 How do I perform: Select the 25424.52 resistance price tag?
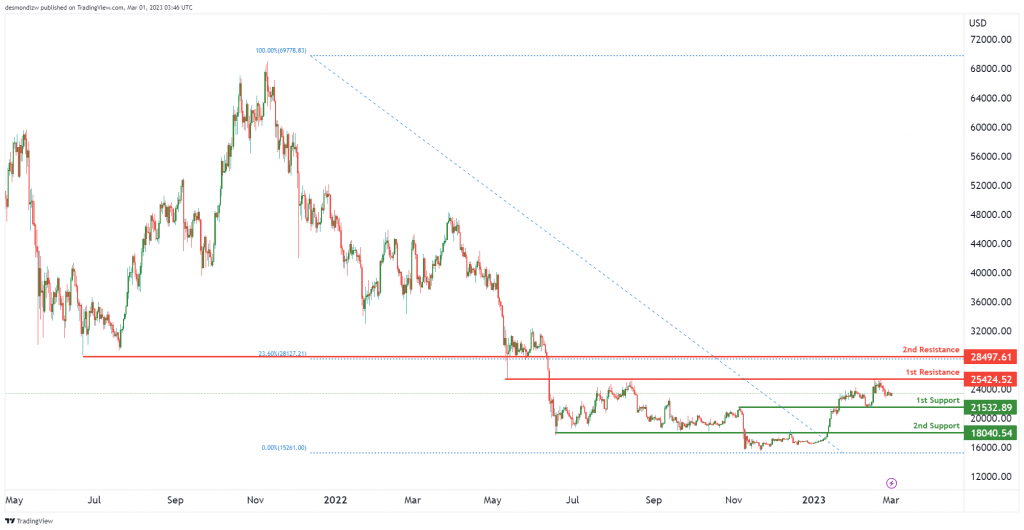click(x=990, y=379)
